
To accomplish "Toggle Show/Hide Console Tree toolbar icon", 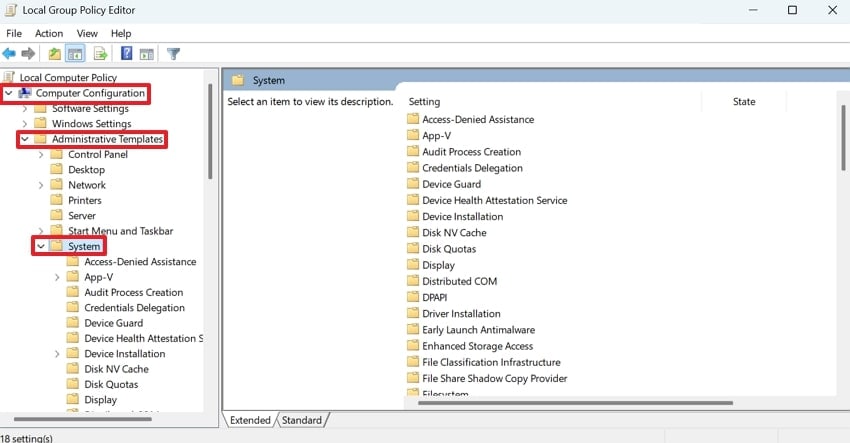I will coord(75,54).
